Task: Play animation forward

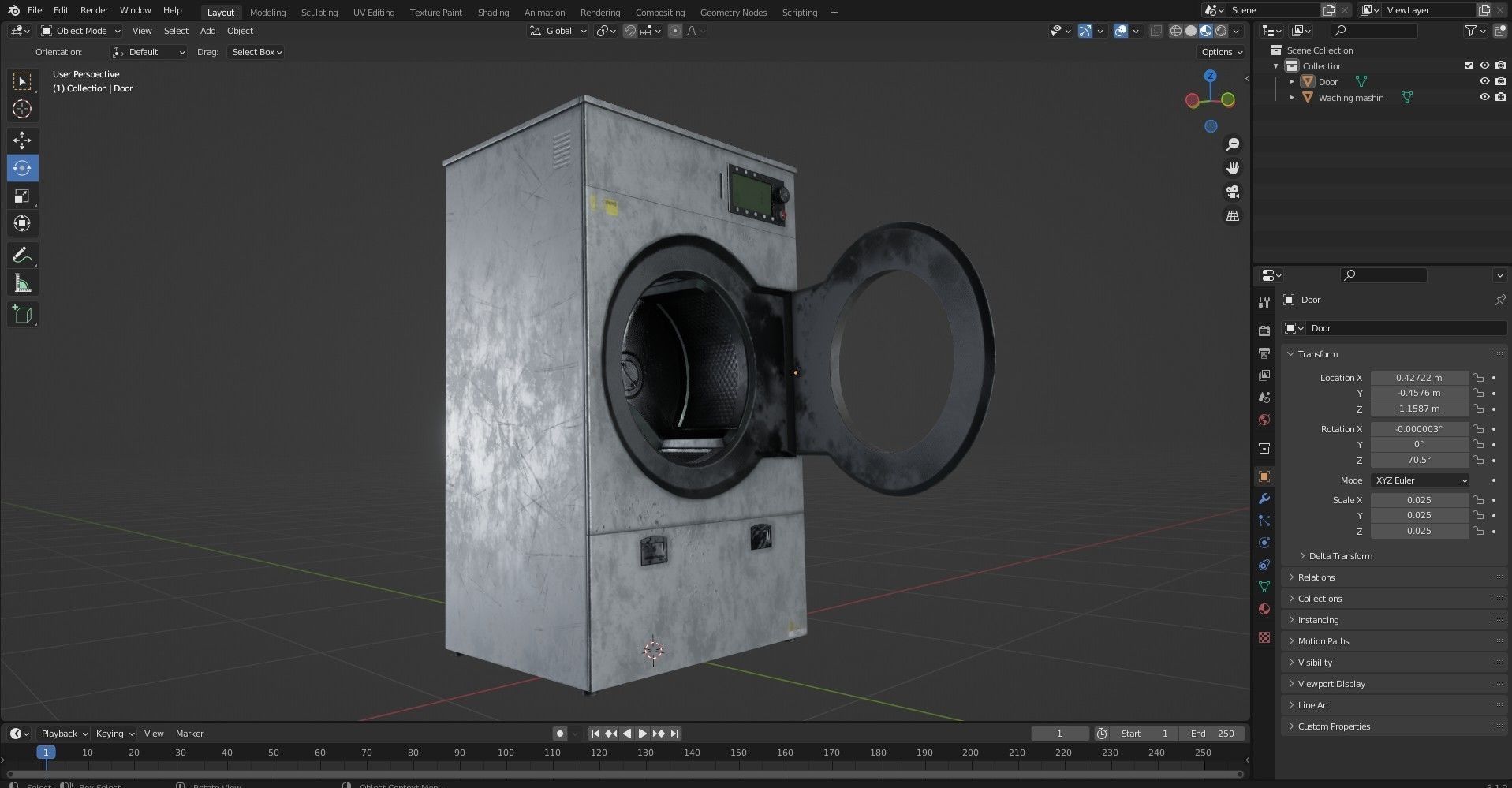Action: pos(643,734)
